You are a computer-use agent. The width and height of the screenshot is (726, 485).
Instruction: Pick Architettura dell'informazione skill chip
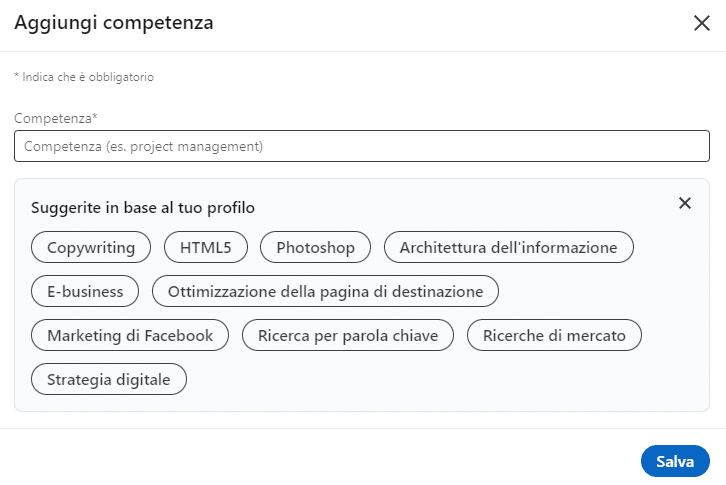point(508,247)
